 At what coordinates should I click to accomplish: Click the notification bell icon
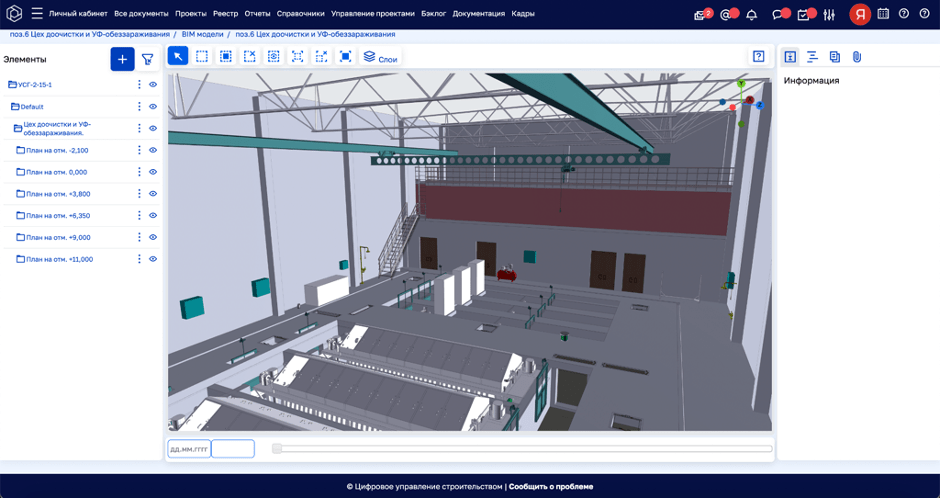pyautogui.click(x=752, y=15)
